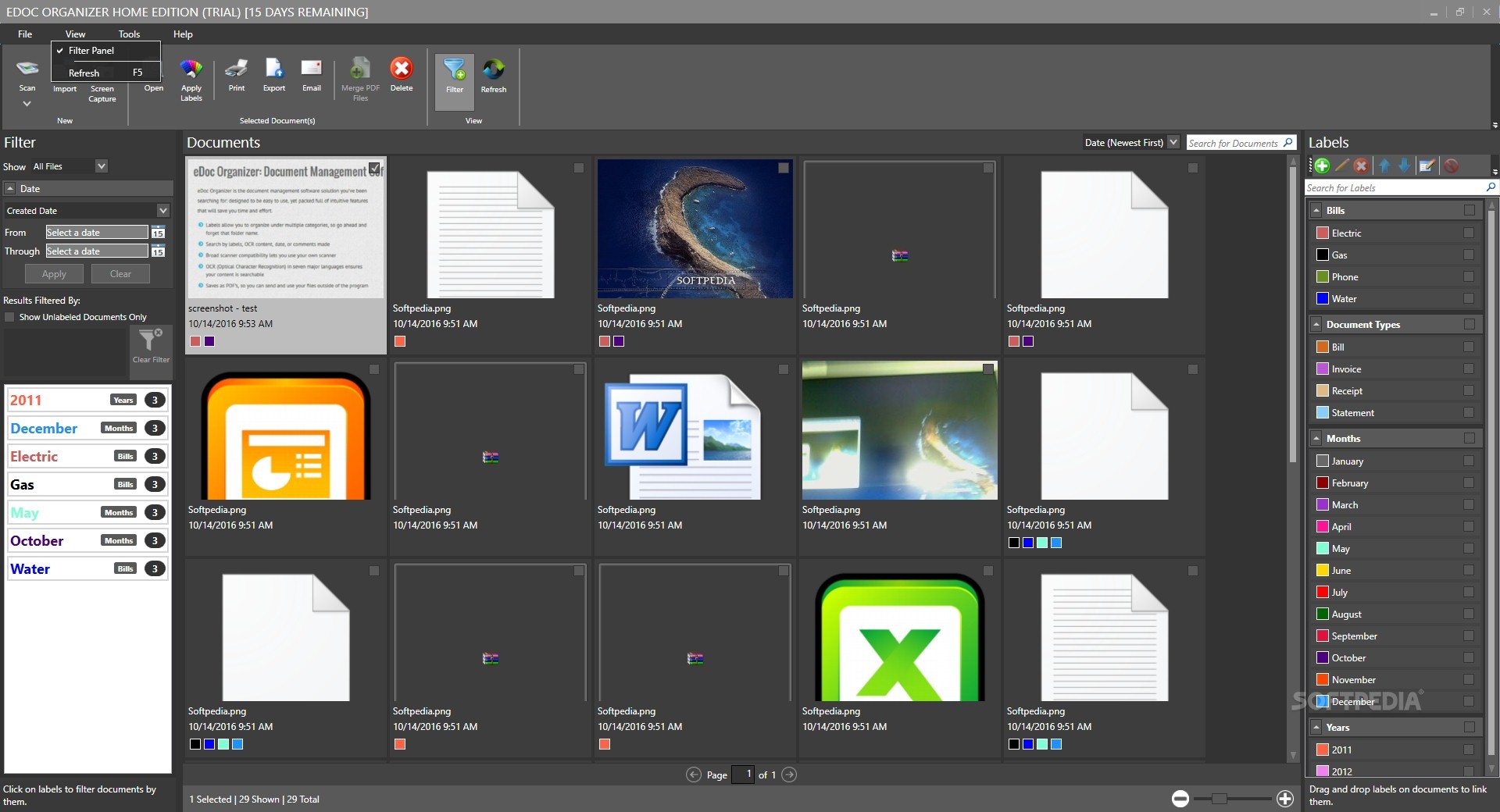Image resolution: width=1500 pixels, height=812 pixels.
Task: Collapse the Document Types label group
Action: [1316, 324]
